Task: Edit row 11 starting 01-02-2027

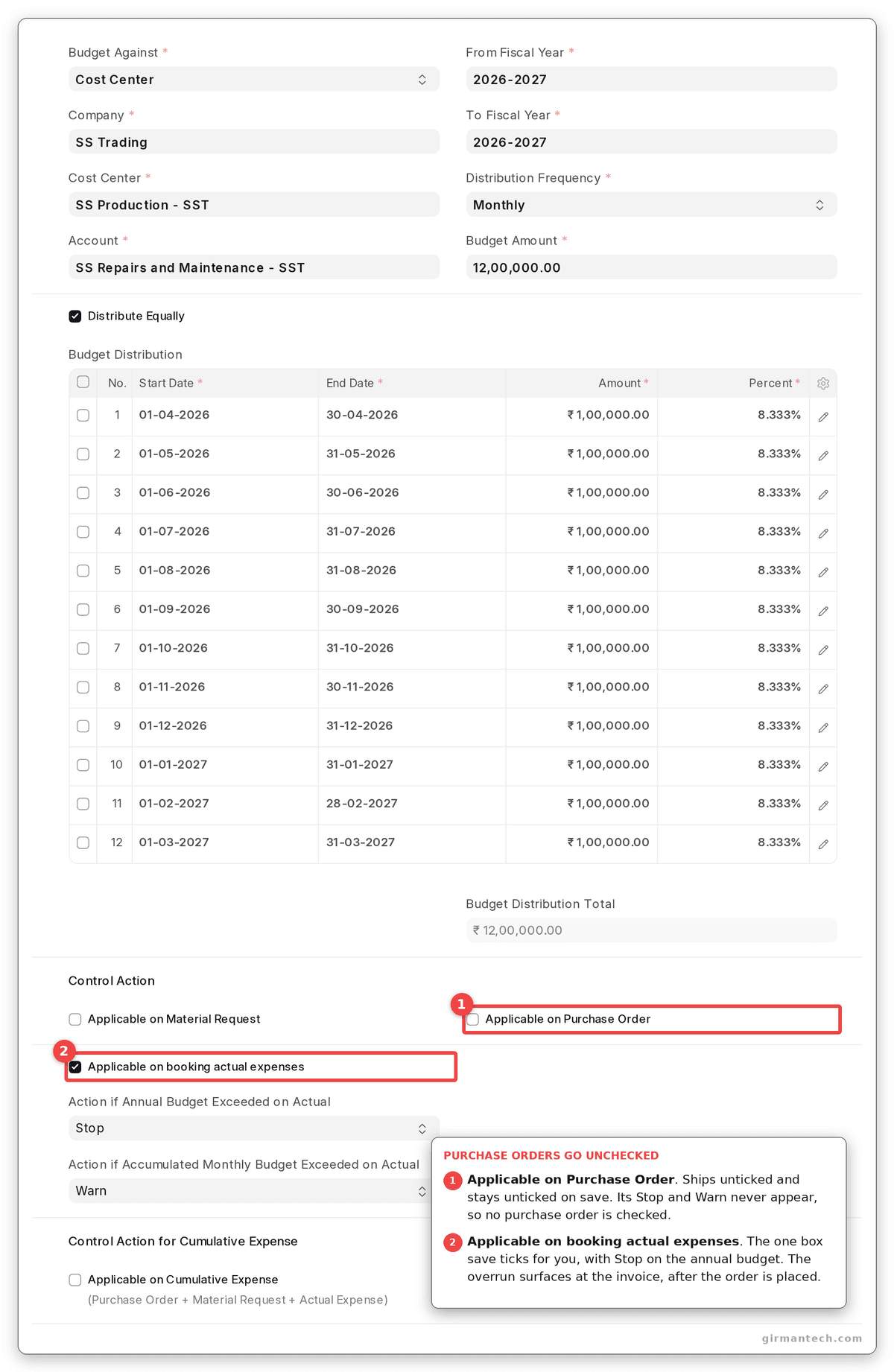Action: (x=823, y=805)
